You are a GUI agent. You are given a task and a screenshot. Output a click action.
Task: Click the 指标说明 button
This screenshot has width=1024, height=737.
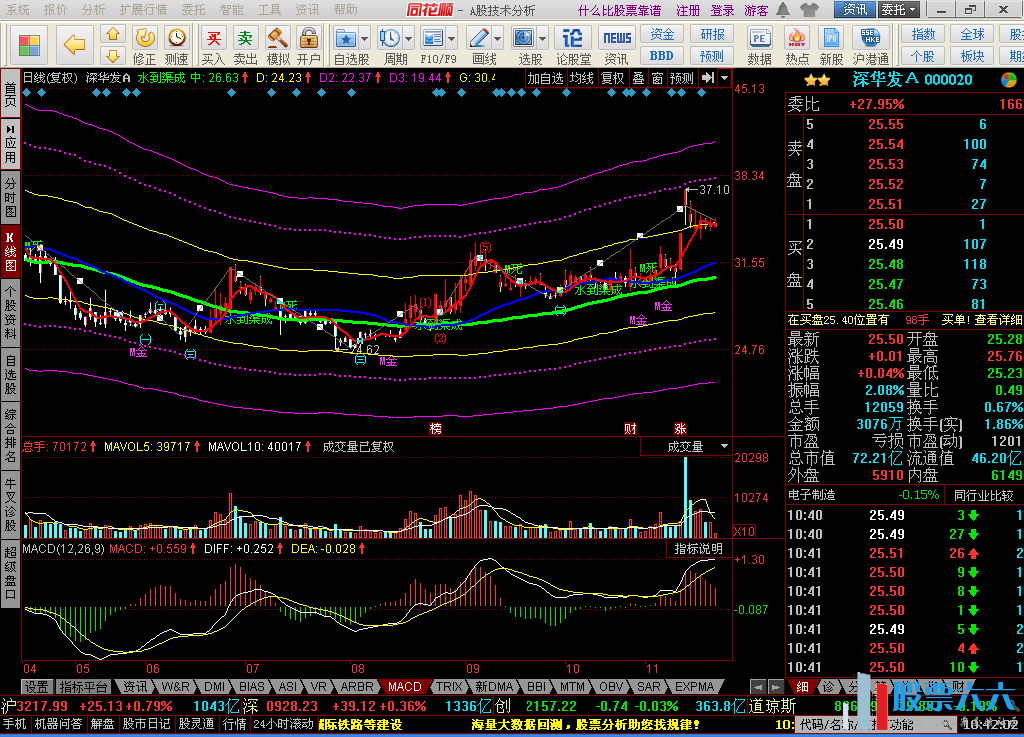click(699, 548)
